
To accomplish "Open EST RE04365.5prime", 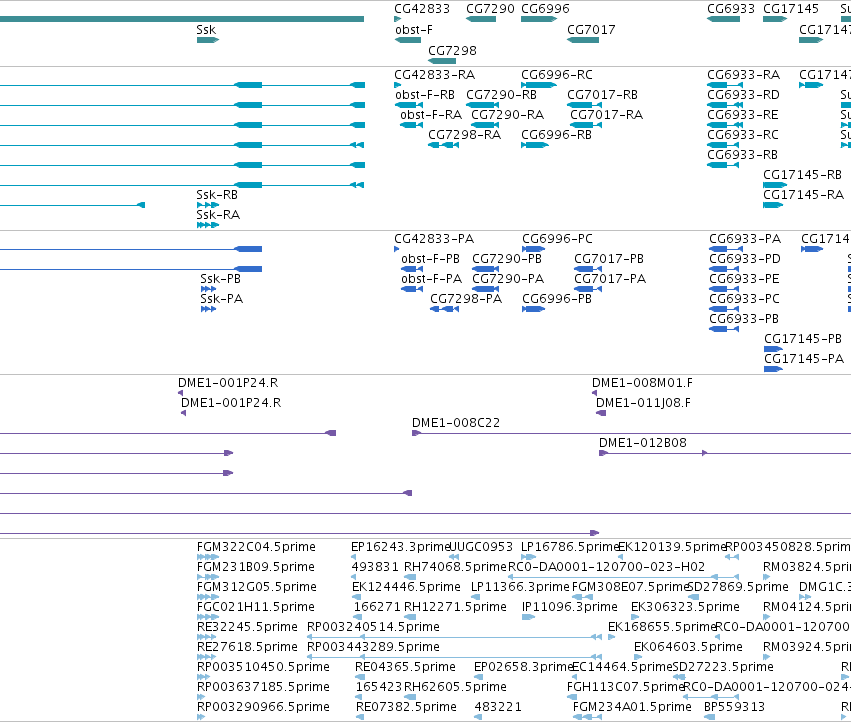I will point(405,667).
